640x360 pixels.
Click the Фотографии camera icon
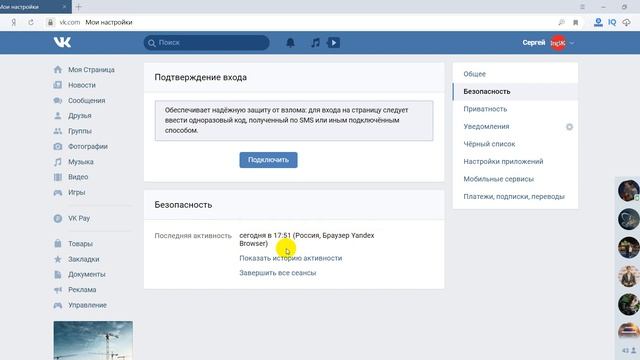click(x=58, y=146)
